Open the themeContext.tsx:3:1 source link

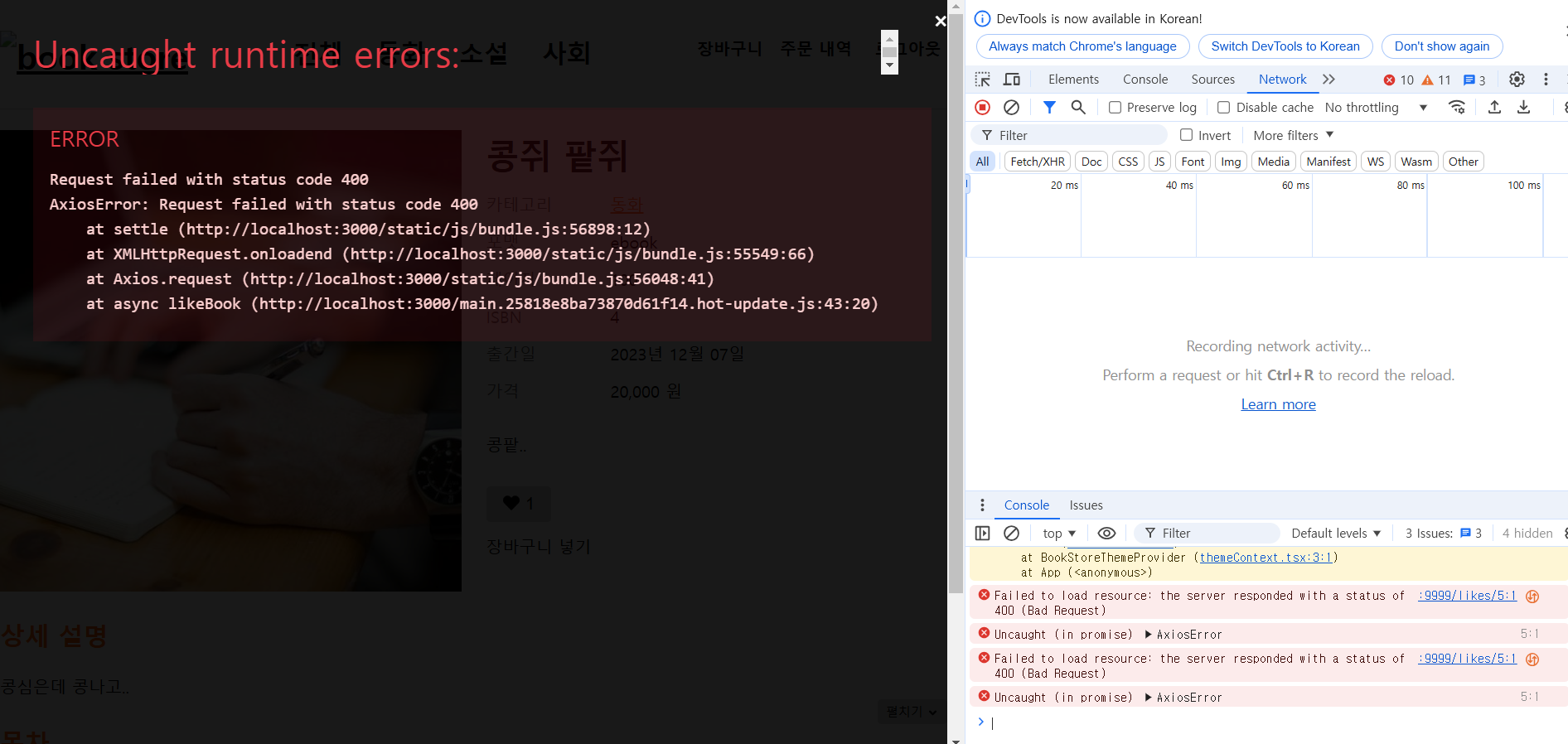point(1266,558)
